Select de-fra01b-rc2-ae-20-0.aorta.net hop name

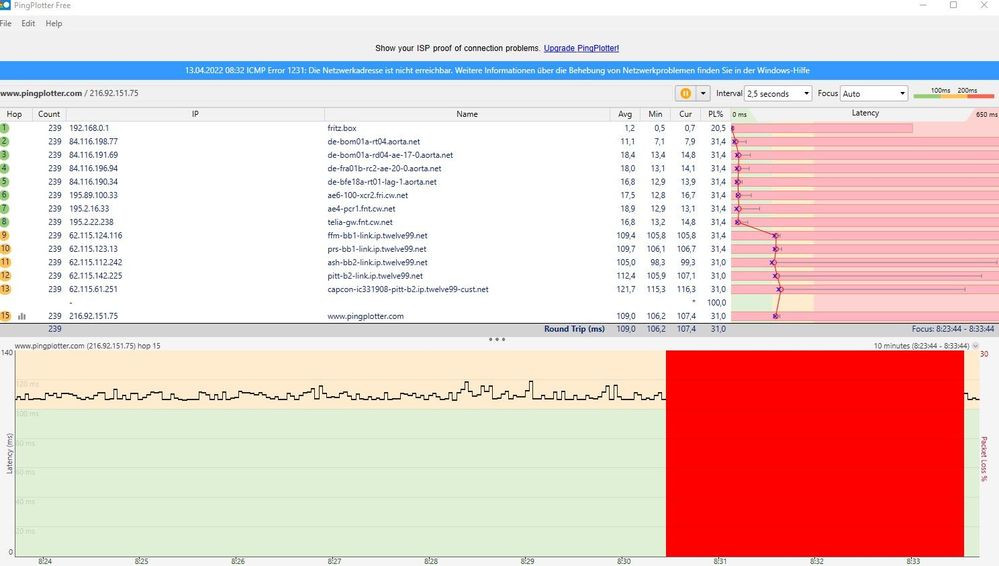coord(384,168)
